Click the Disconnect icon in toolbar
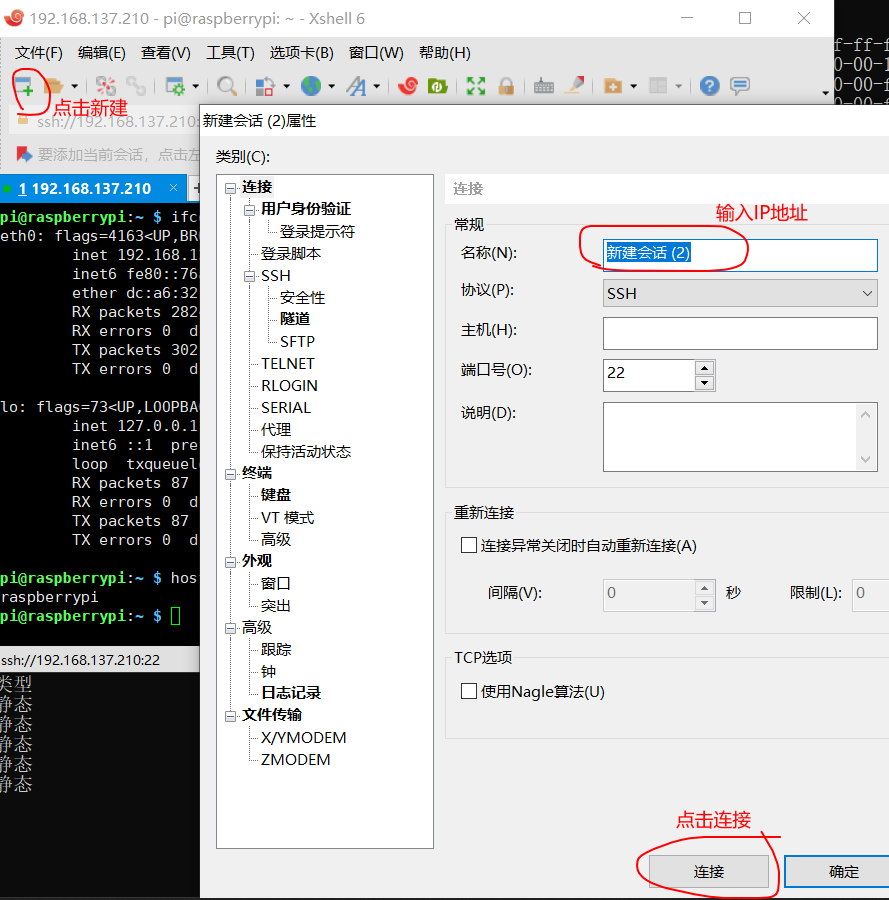Image resolution: width=889 pixels, height=900 pixels. point(106,86)
